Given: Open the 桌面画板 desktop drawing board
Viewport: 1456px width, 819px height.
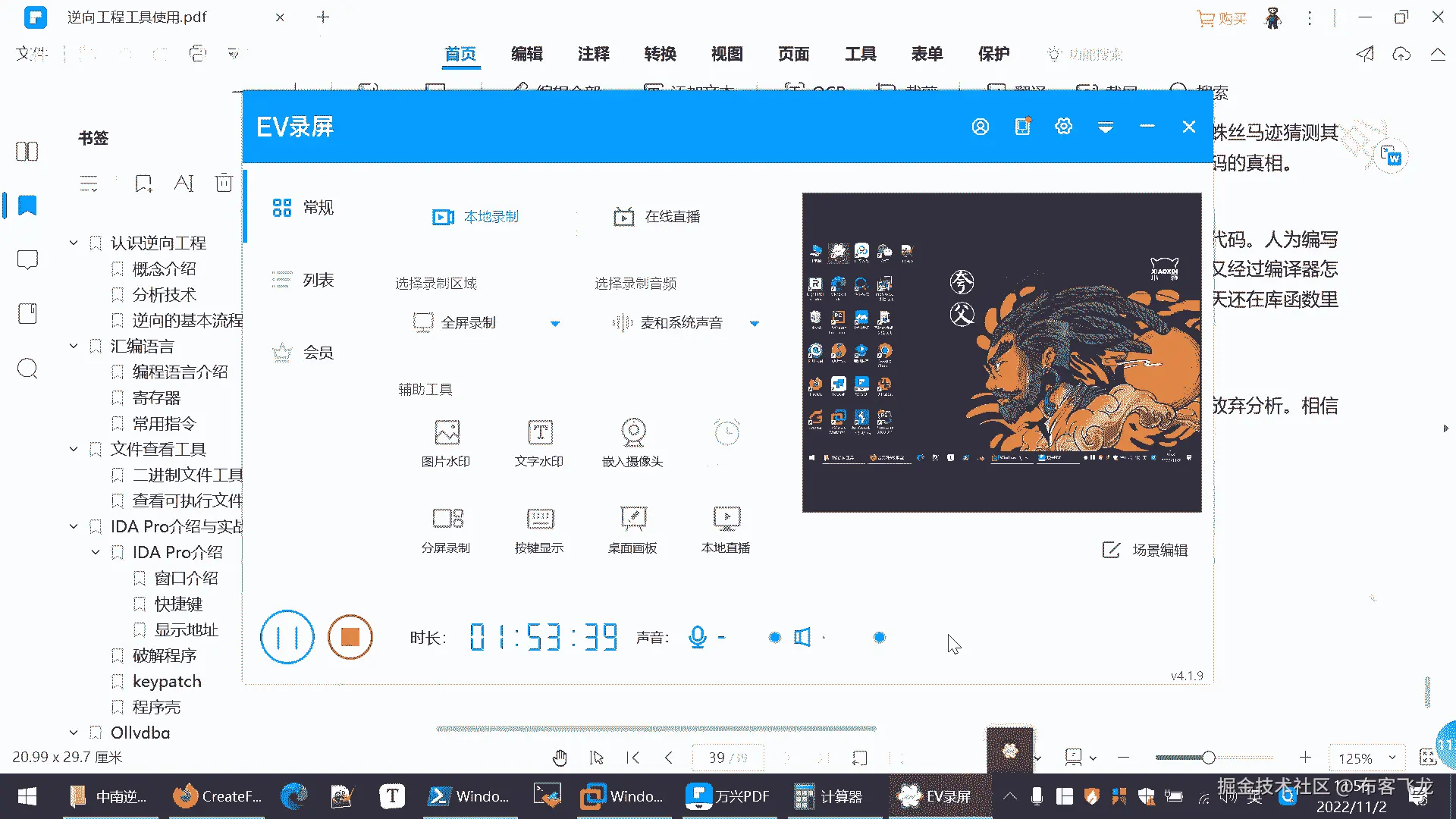Looking at the screenshot, I should 633,519.
